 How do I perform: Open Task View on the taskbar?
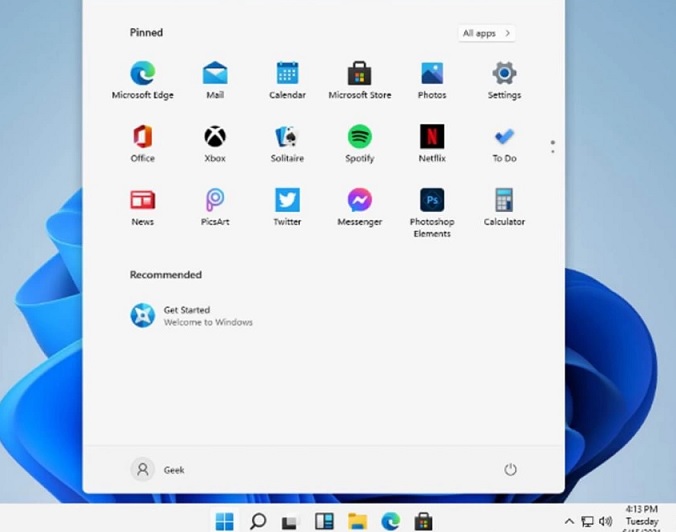289,522
